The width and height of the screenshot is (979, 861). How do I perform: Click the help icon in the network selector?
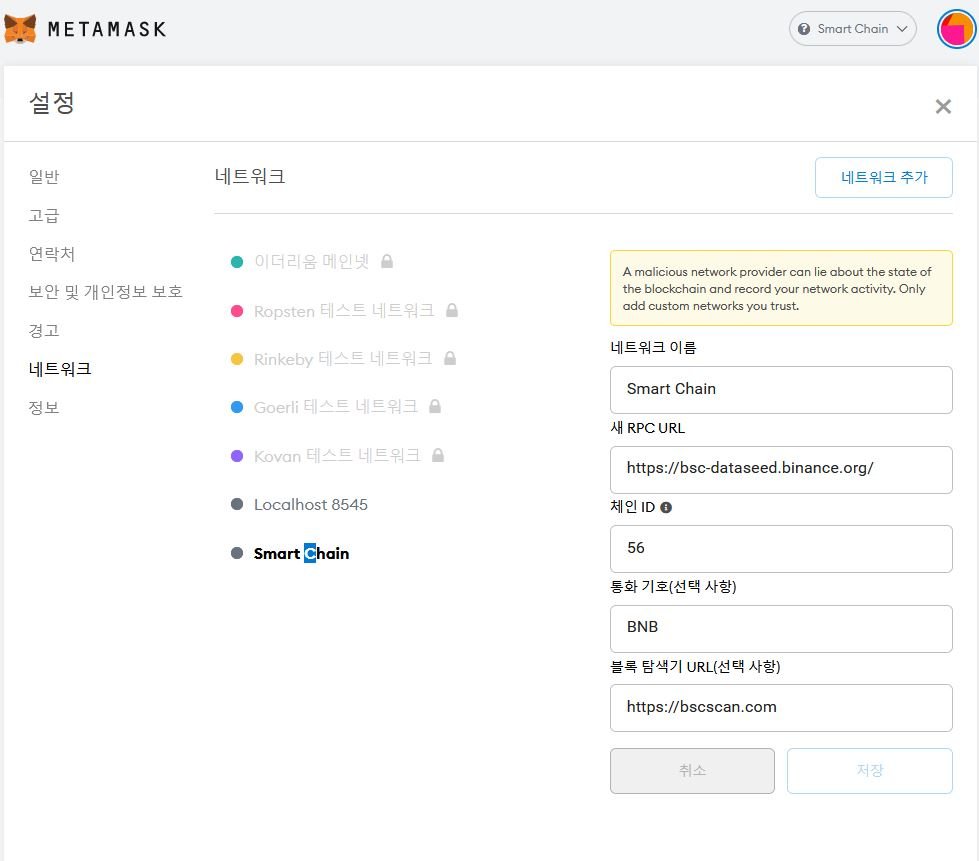(x=804, y=29)
